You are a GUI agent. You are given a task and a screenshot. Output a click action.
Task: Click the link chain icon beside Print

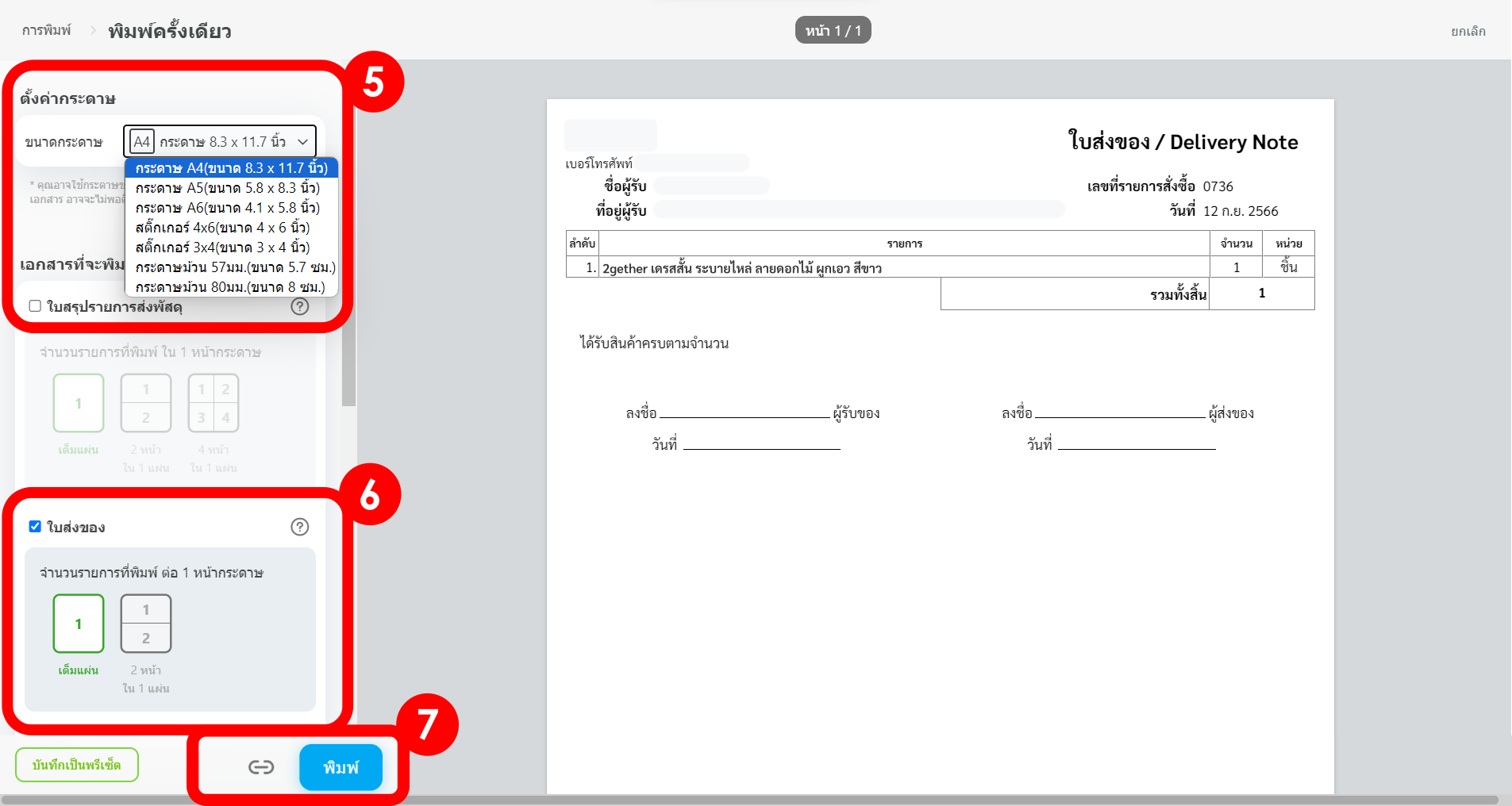click(261, 766)
